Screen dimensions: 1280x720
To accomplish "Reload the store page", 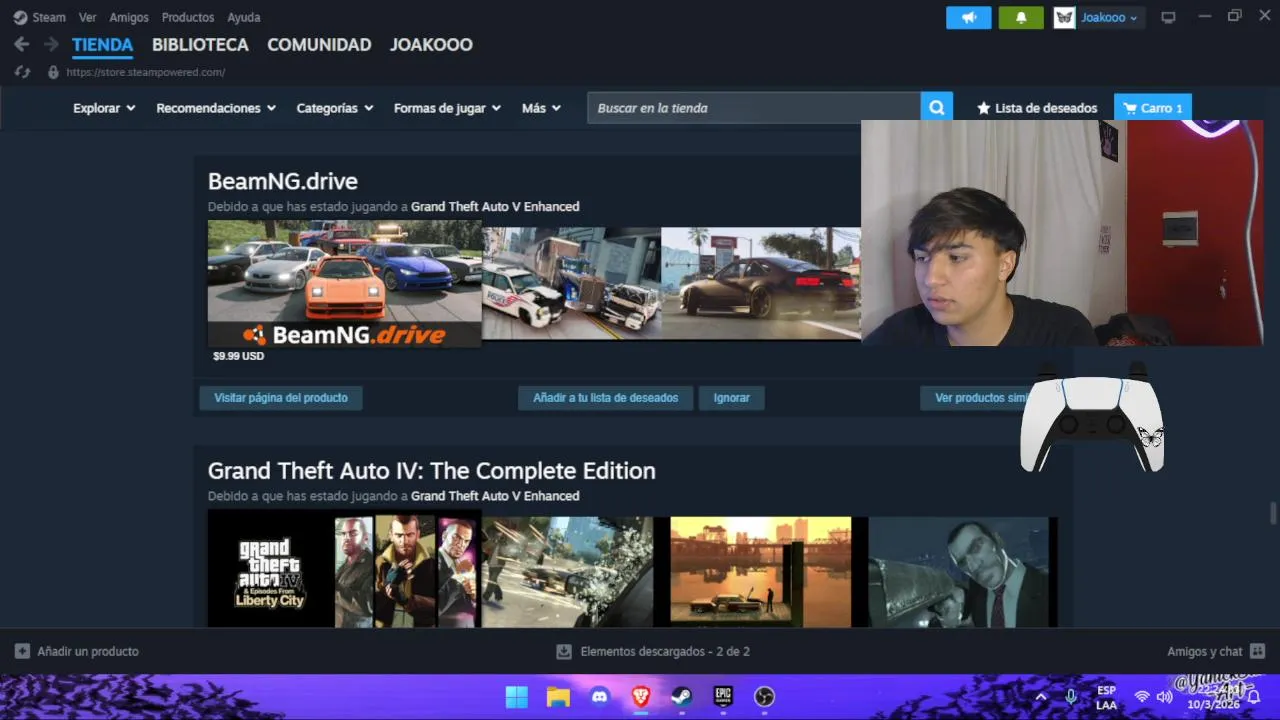I will pos(22,72).
